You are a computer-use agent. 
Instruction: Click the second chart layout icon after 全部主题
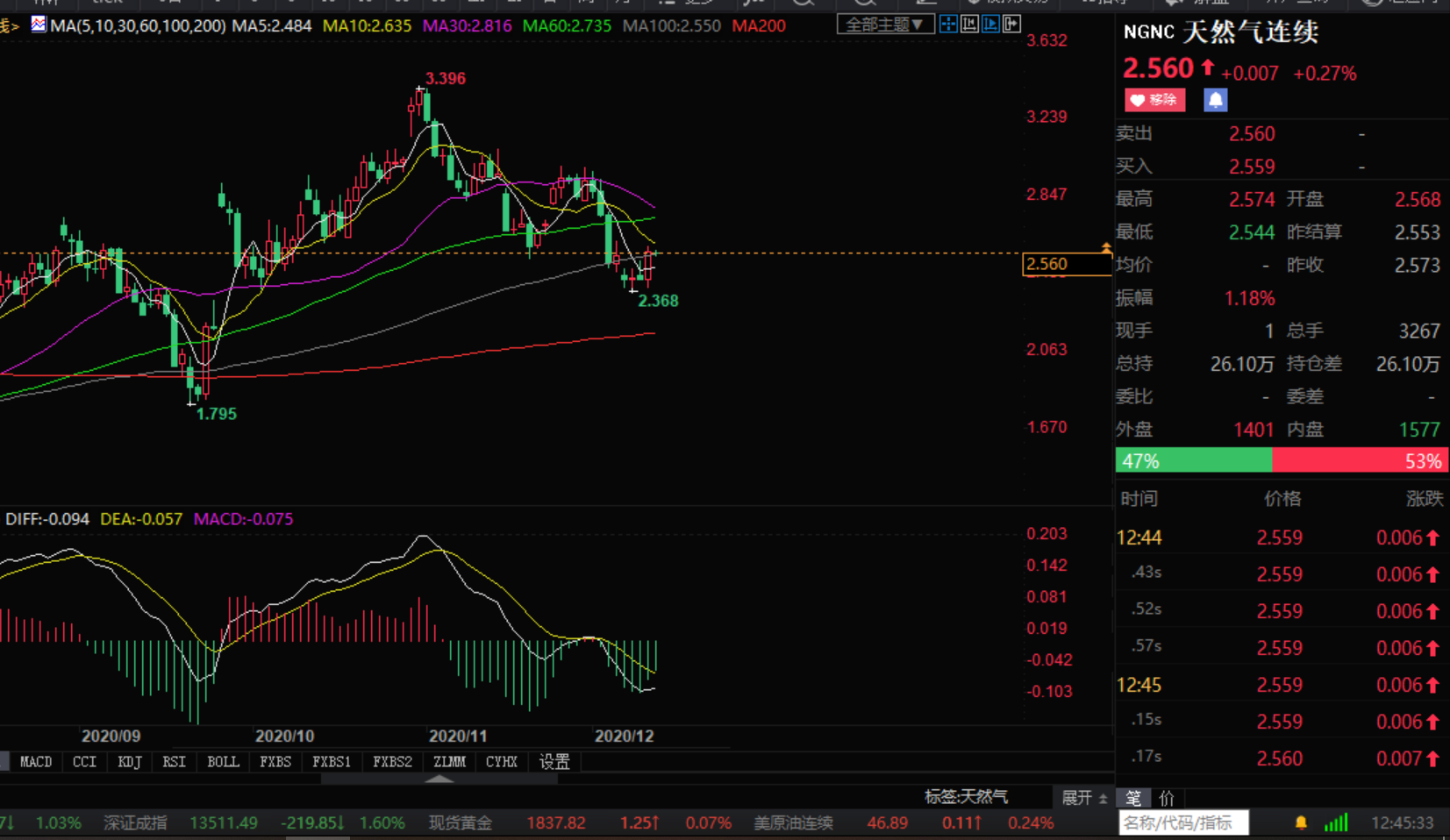[969, 25]
